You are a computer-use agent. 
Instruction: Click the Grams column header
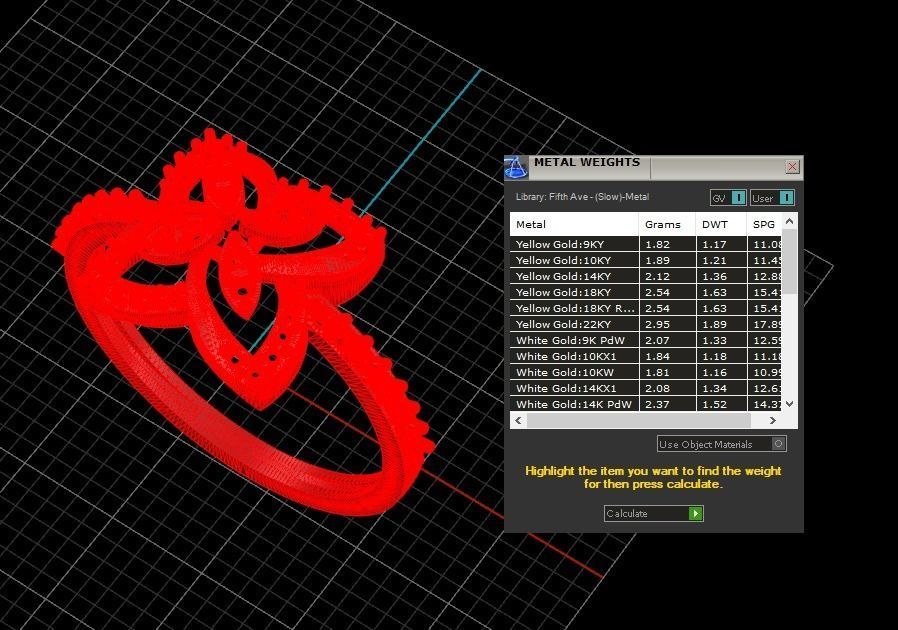667,225
